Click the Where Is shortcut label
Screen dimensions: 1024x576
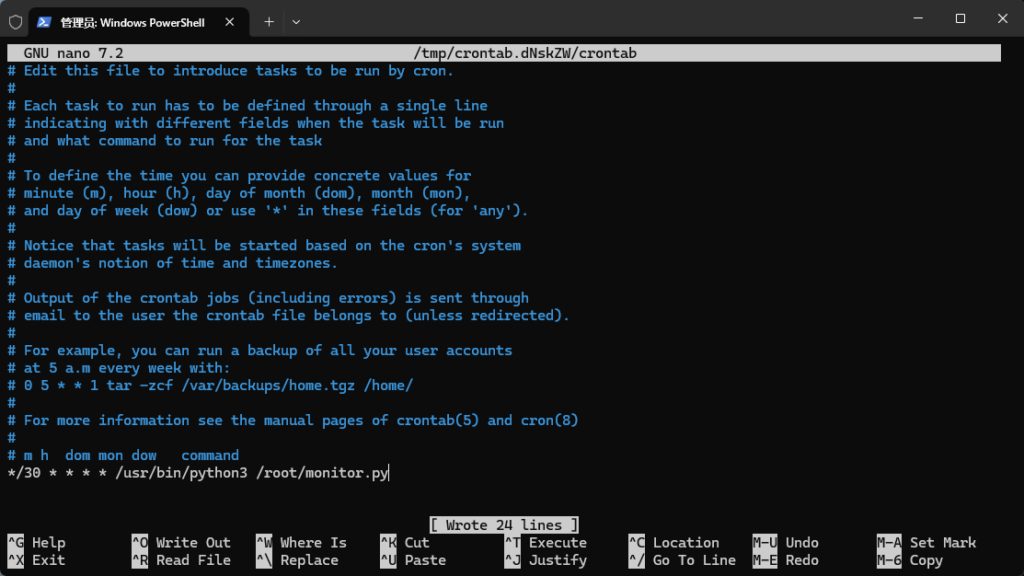point(313,543)
